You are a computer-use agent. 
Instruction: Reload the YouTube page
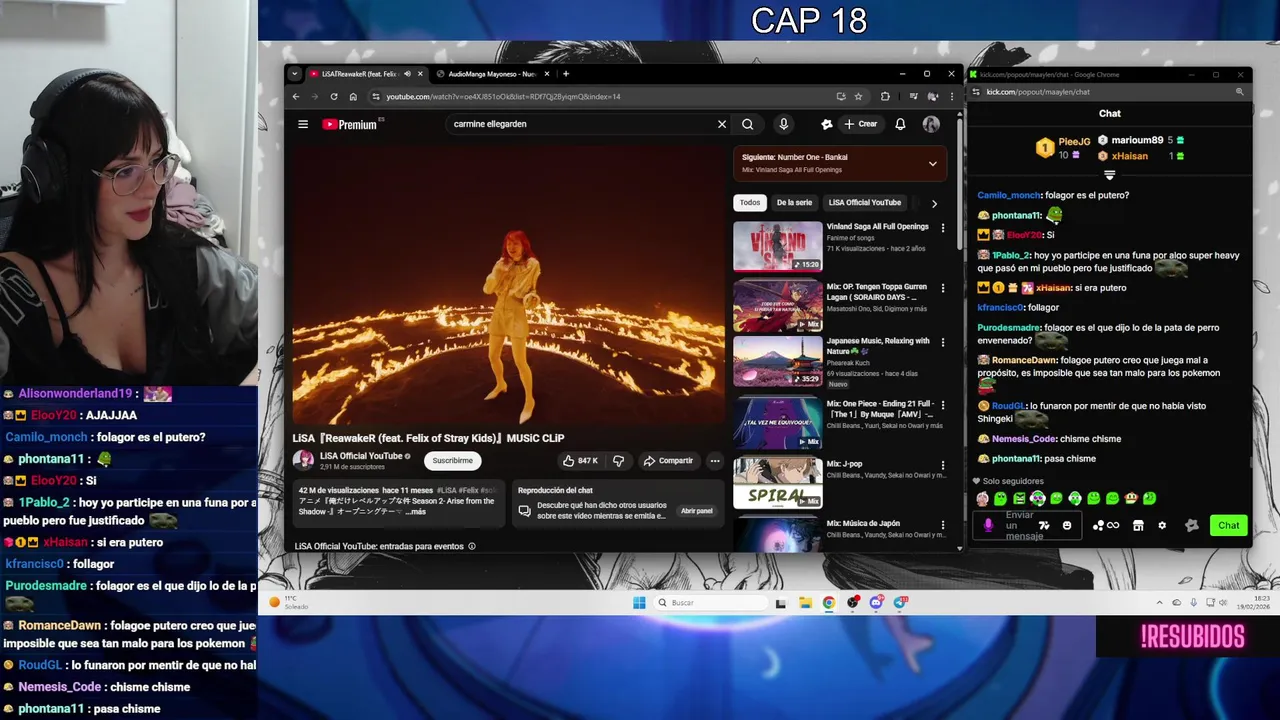[335, 97]
